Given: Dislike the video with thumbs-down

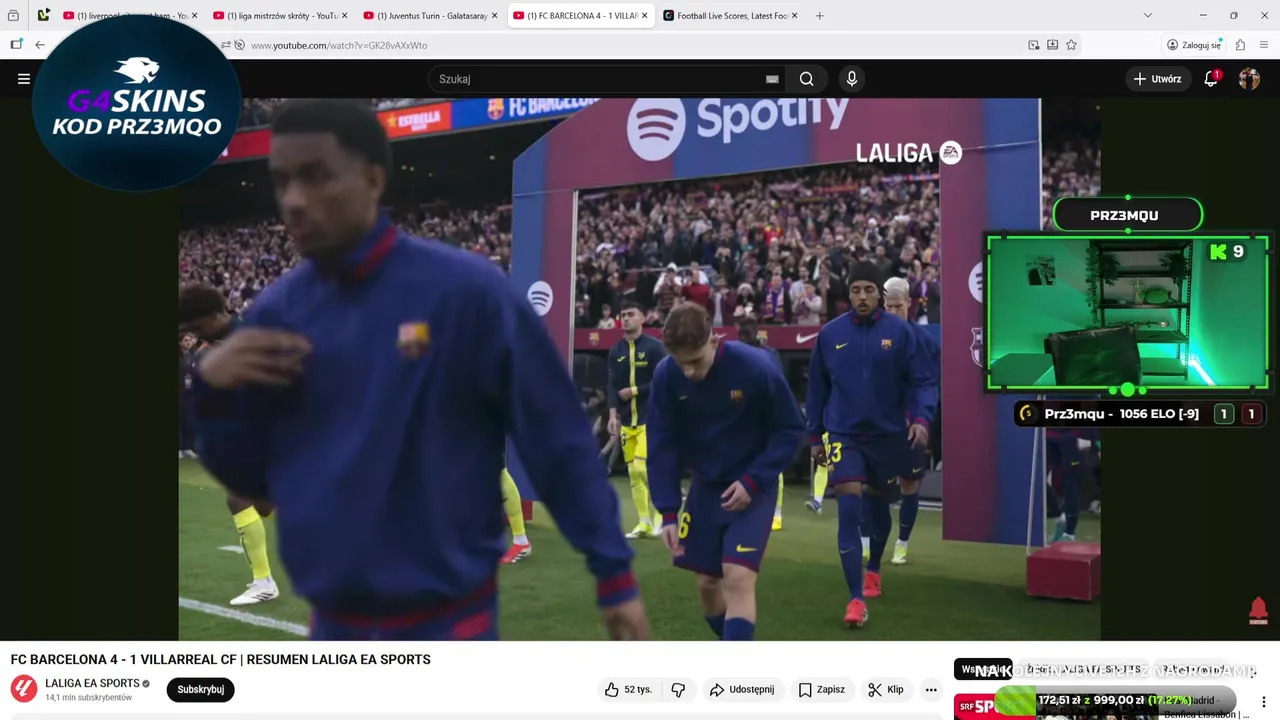Looking at the screenshot, I should (679, 689).
